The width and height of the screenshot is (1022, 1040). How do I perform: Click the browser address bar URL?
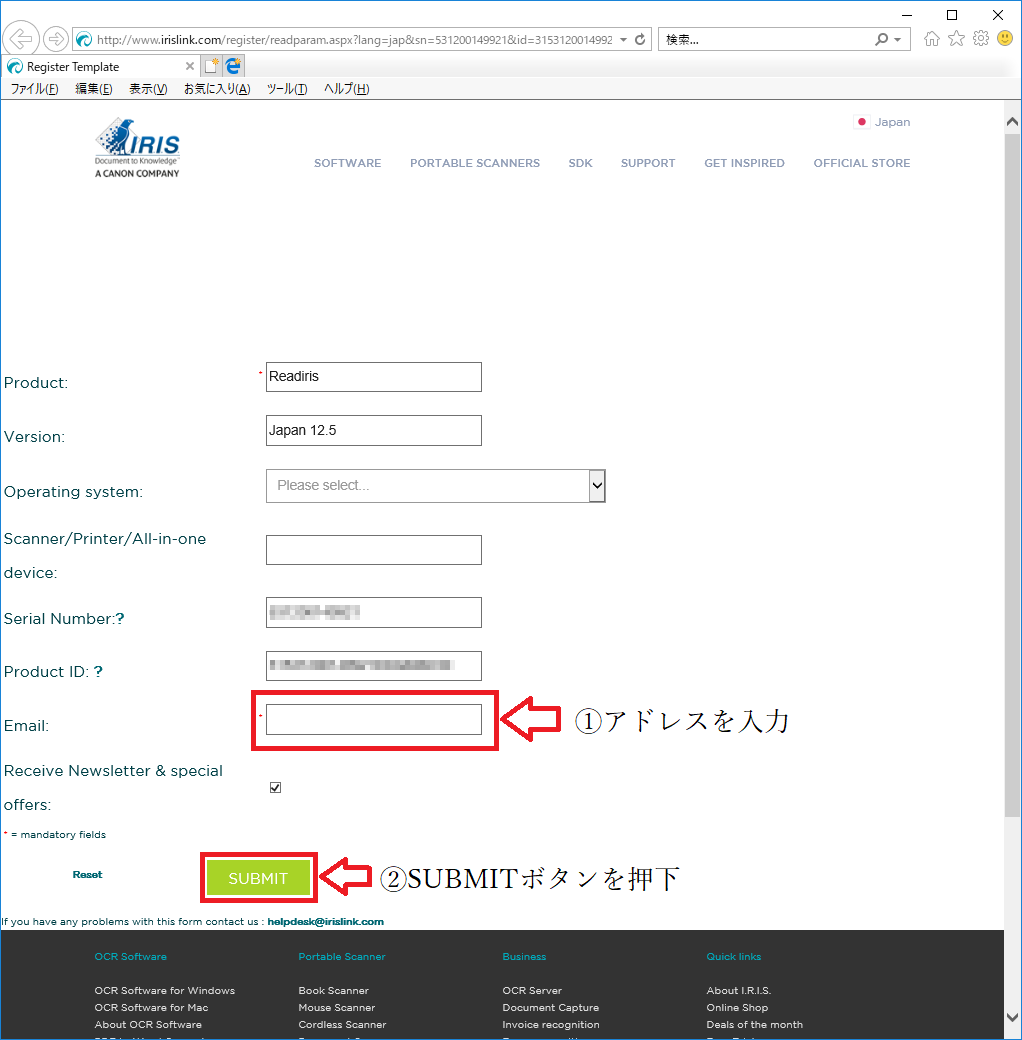click(355, 40)
